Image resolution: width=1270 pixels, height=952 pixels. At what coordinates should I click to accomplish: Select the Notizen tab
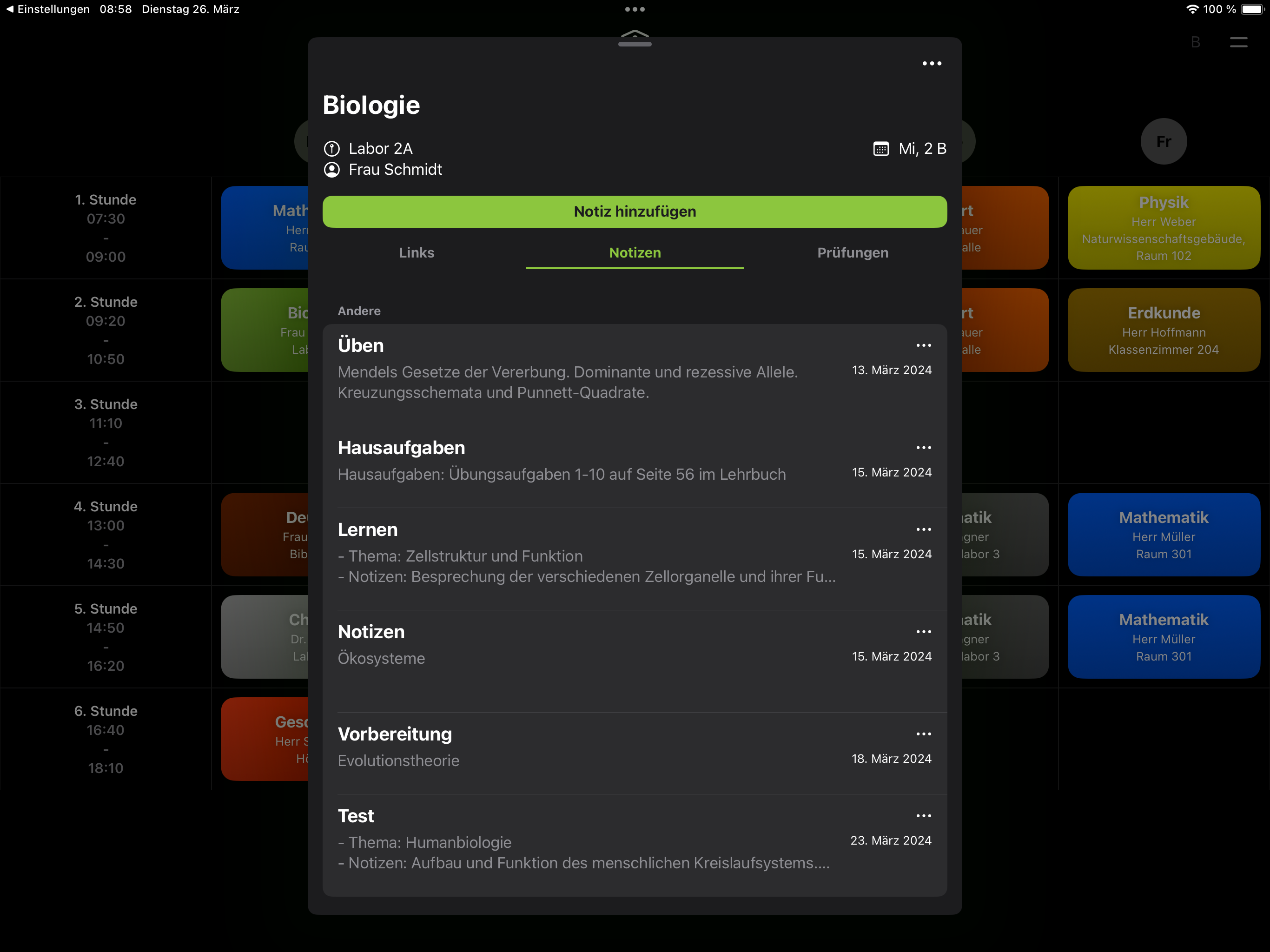pos(635,252)
